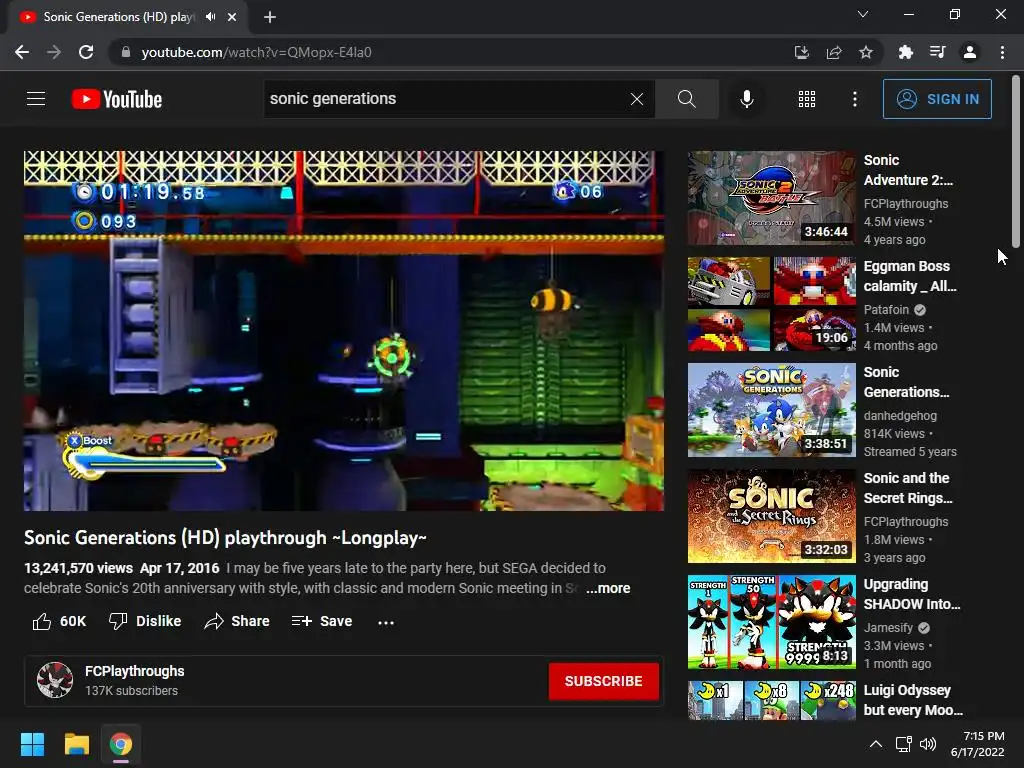Bookmark this tab with the star
Screen dimensions: 1024x768
[866, 52]
